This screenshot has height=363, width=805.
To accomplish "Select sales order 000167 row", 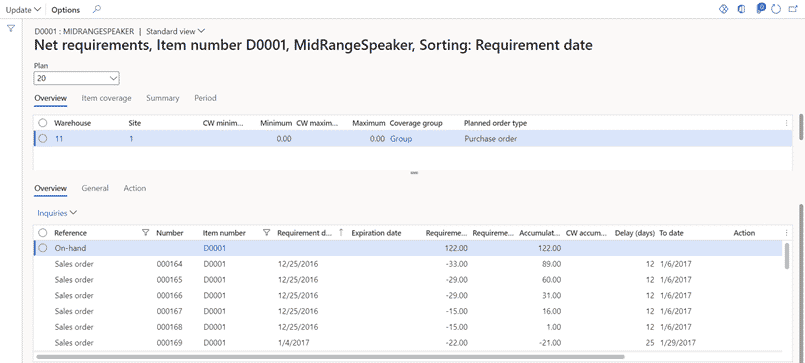I will click(x=409, y=311).
